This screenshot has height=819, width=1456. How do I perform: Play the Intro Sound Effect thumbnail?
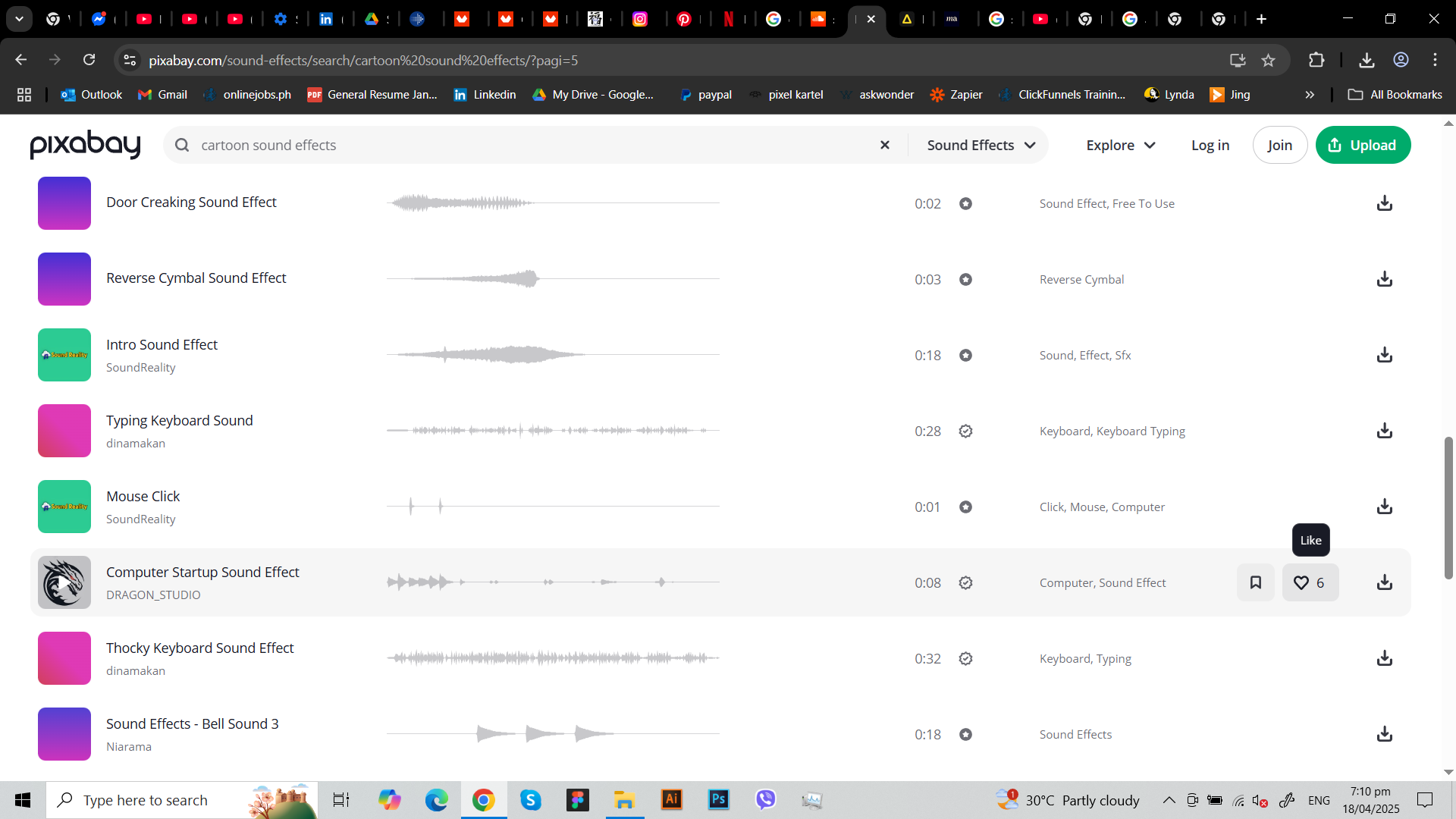64,355
